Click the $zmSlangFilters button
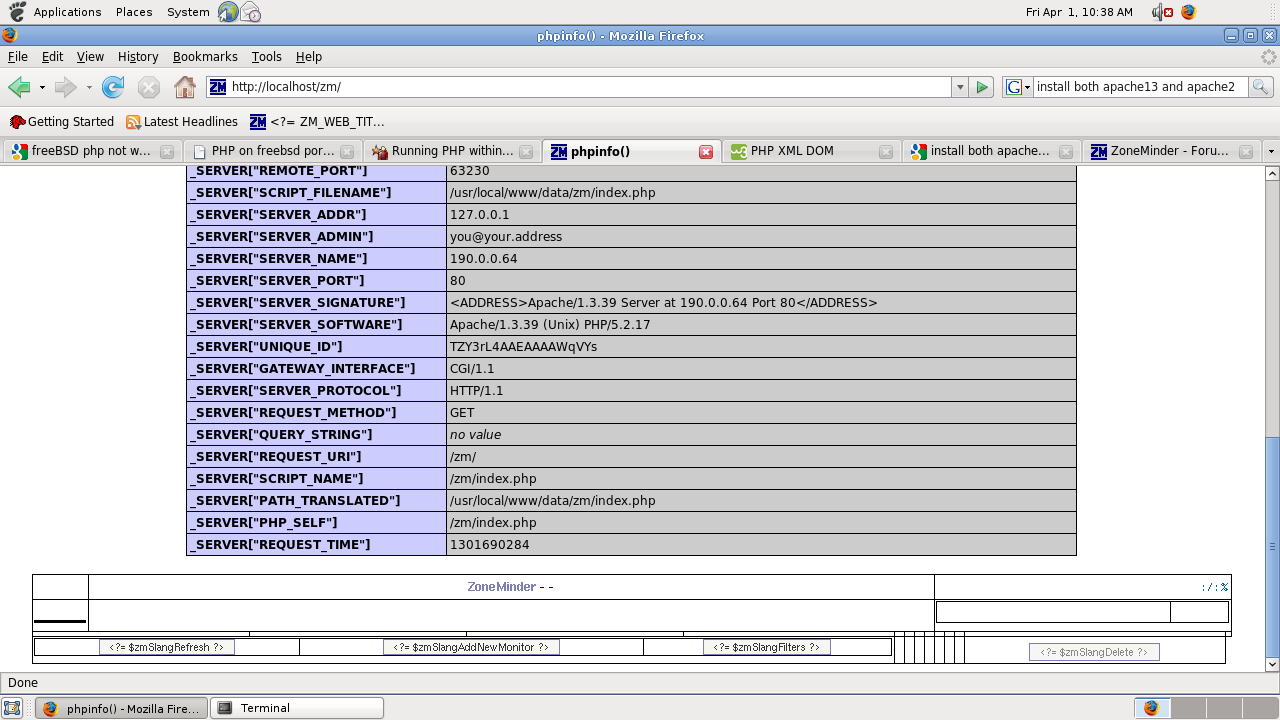 point(767,648)
